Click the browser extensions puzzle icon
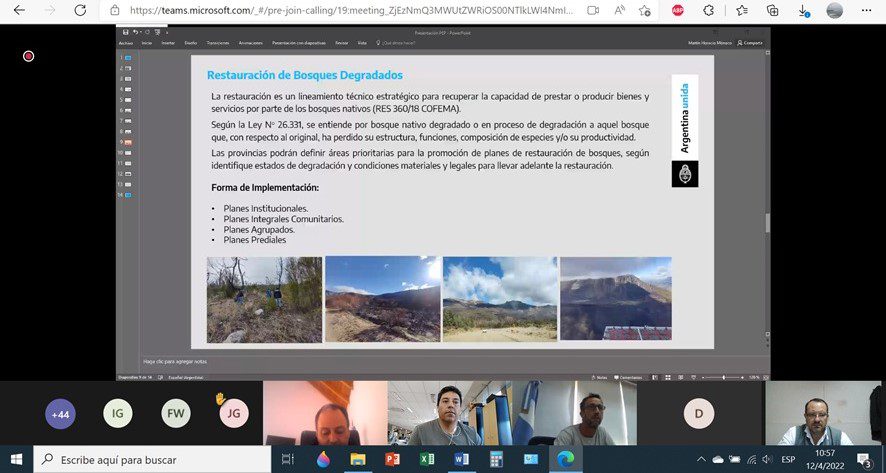886x473 pixels. [709, 10]
